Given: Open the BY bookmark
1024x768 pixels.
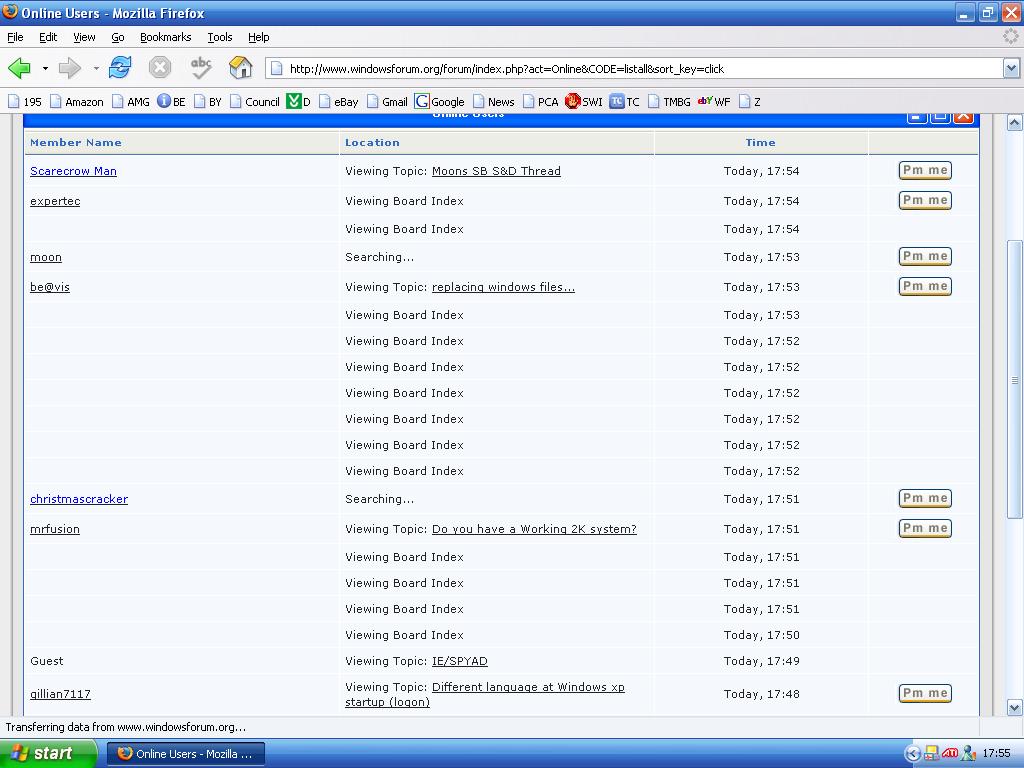Looking at the screenshot, I should click(x=208, y=102).
